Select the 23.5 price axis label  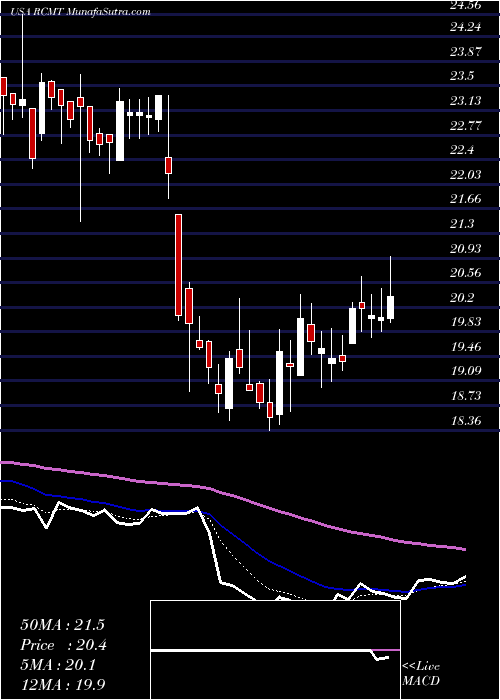pyautogui.click(x=462, y=76)
